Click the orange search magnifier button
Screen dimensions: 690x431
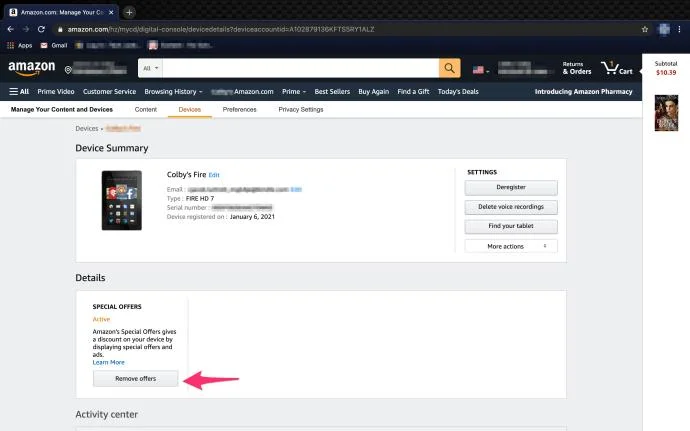[449, 68]
